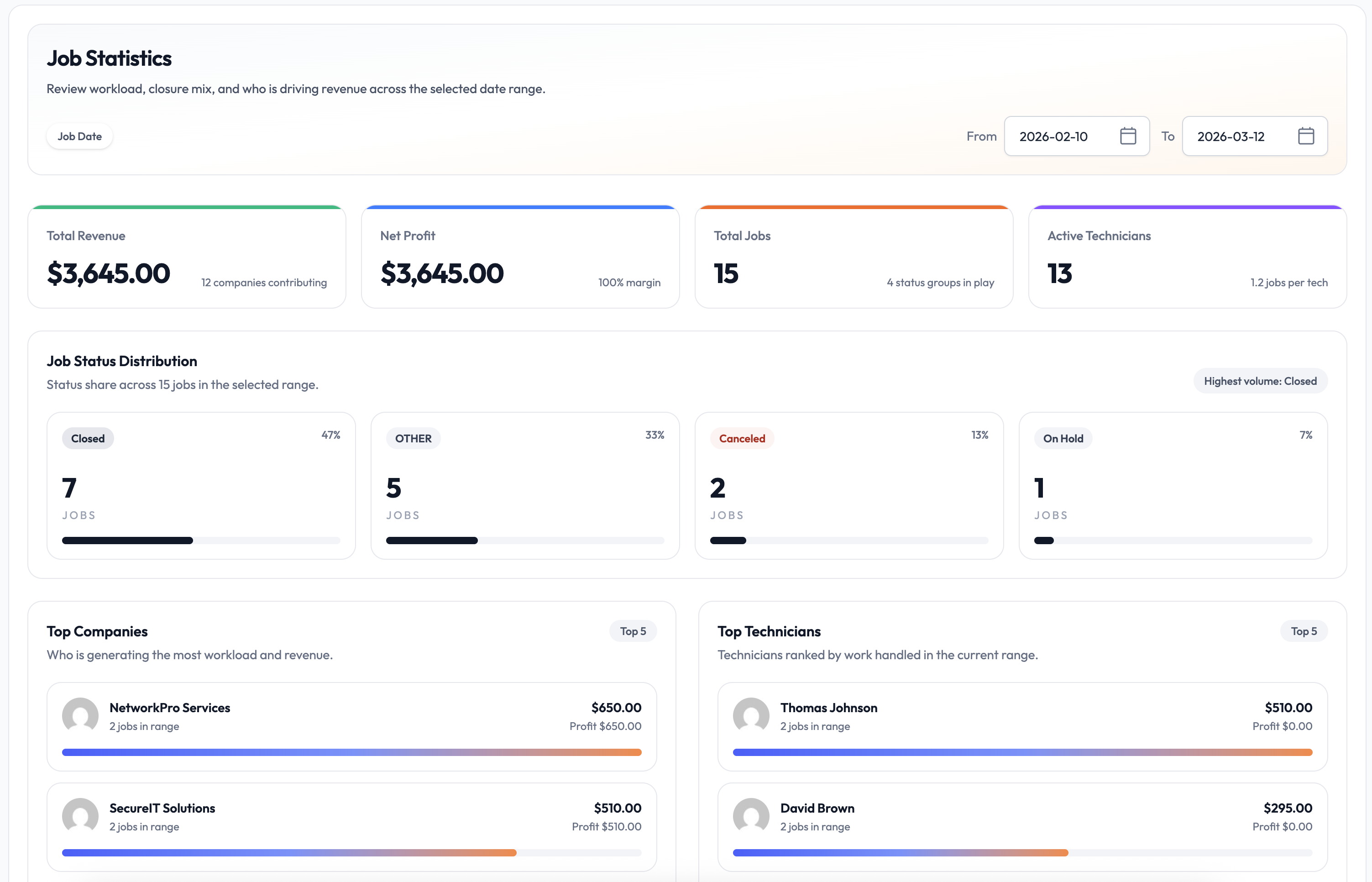Toggle the Job Date filter chip
1372x882 pixels.
pyautogui.click(x=79, y=136)
